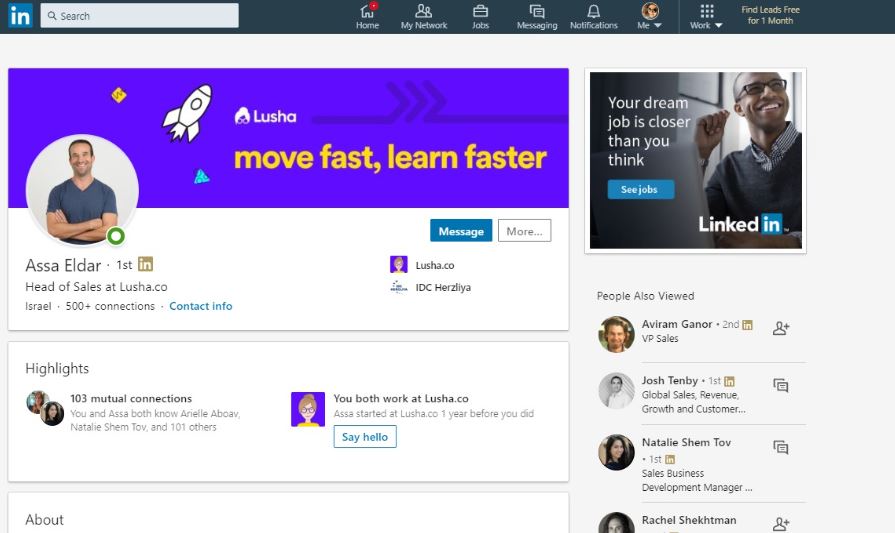The image size is (895, 533).
Task: Click the premium badge next to Assa Eldar
Action: pos(146,264)
